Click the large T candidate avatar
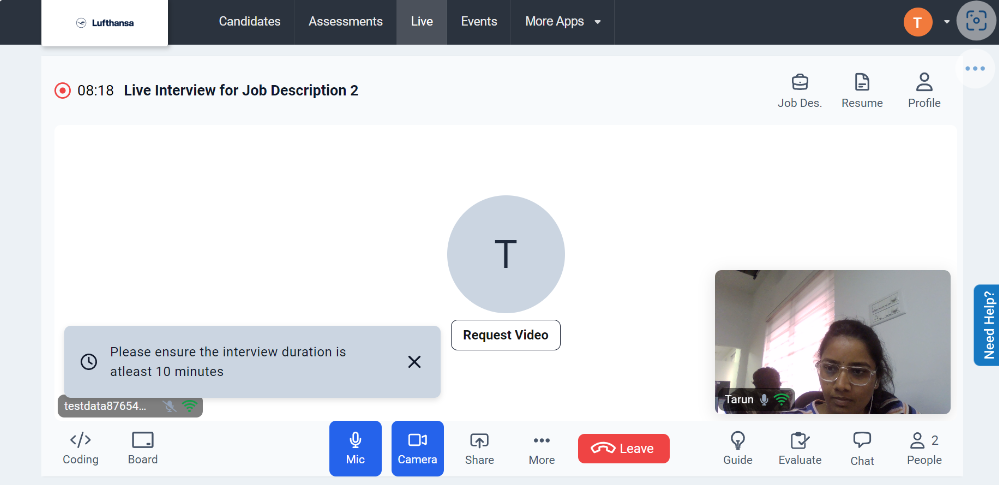This screenshot has width=999, height=485. [506, 254]
